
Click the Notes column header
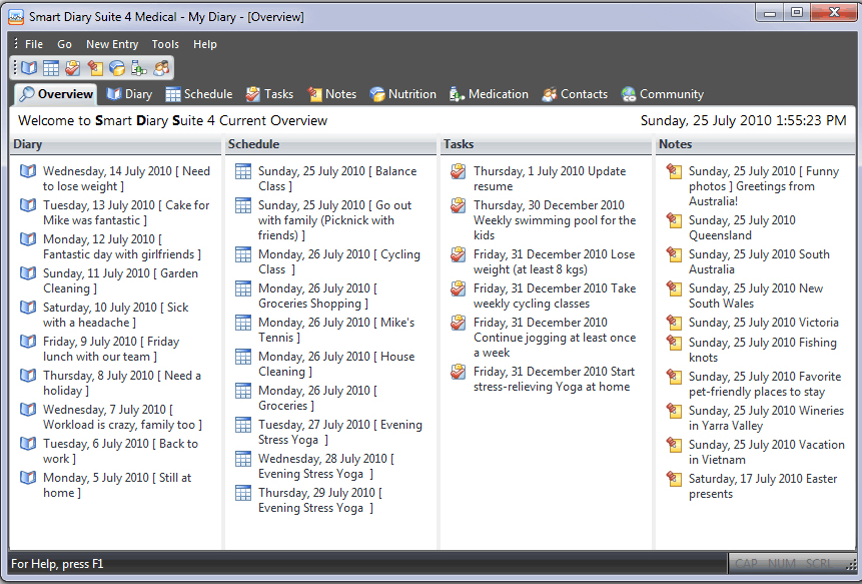676,145
